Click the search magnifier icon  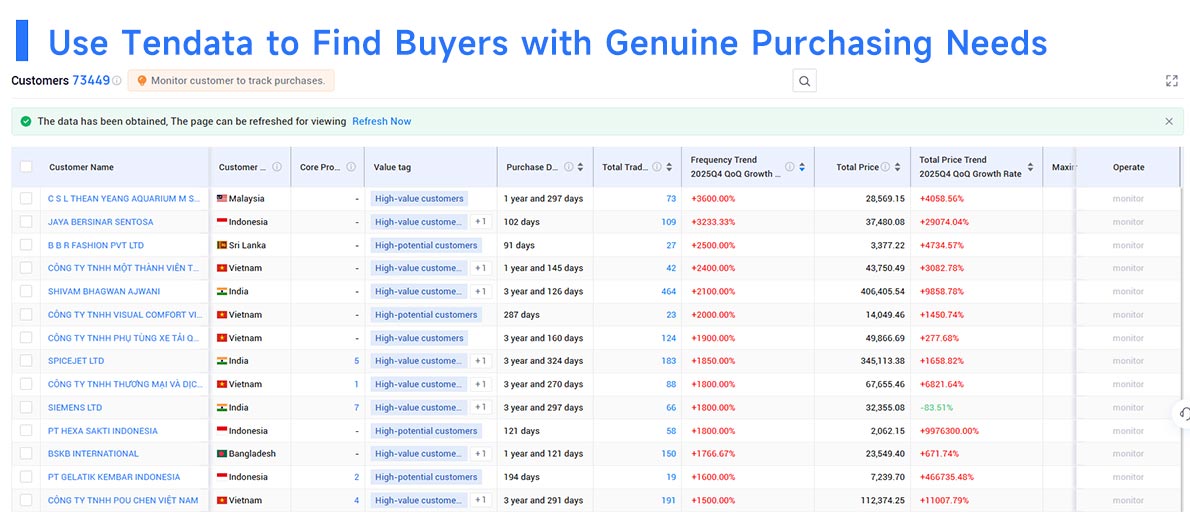click(x=804, y=80)
